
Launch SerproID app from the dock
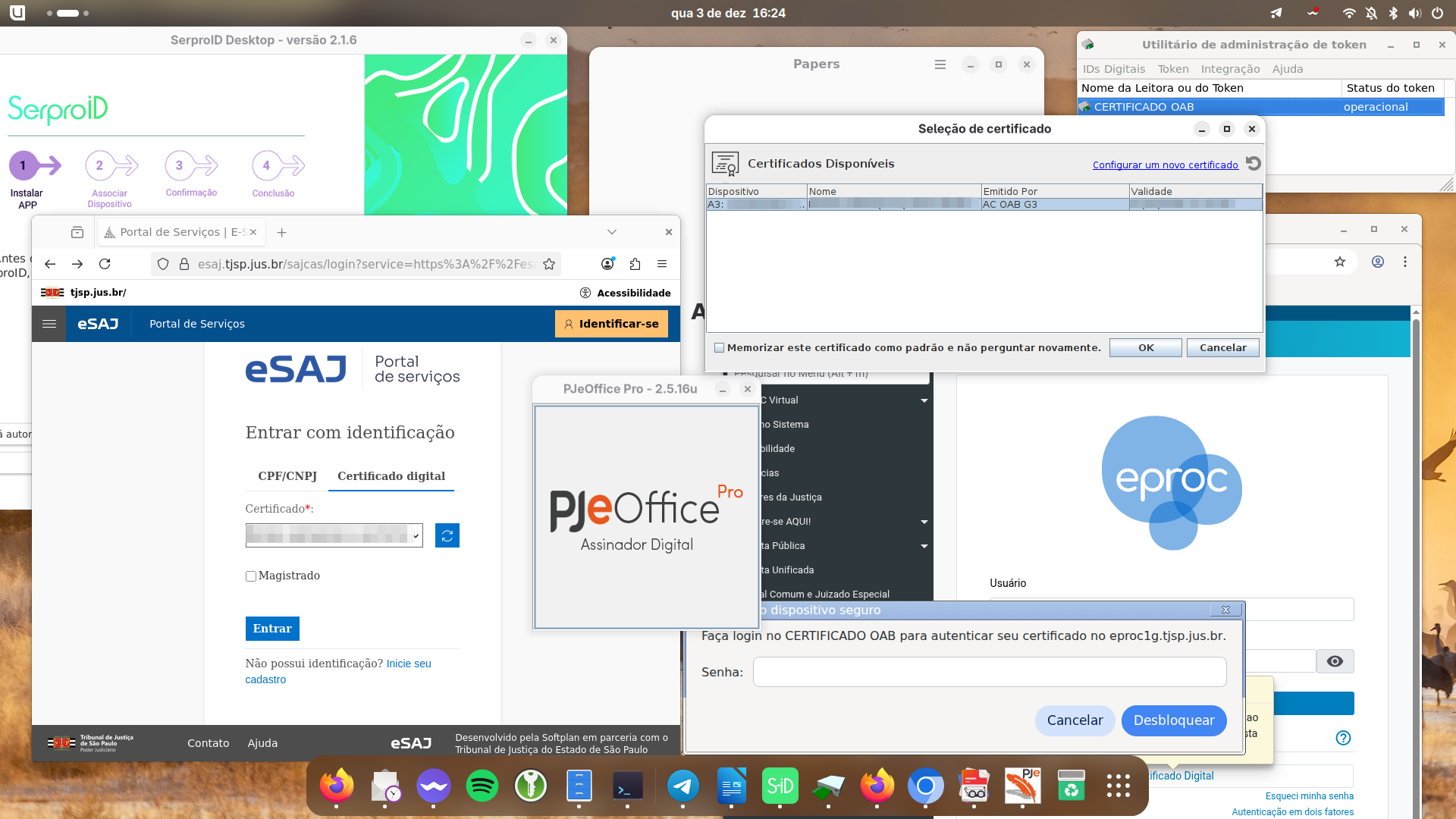[x=780, y=786]
